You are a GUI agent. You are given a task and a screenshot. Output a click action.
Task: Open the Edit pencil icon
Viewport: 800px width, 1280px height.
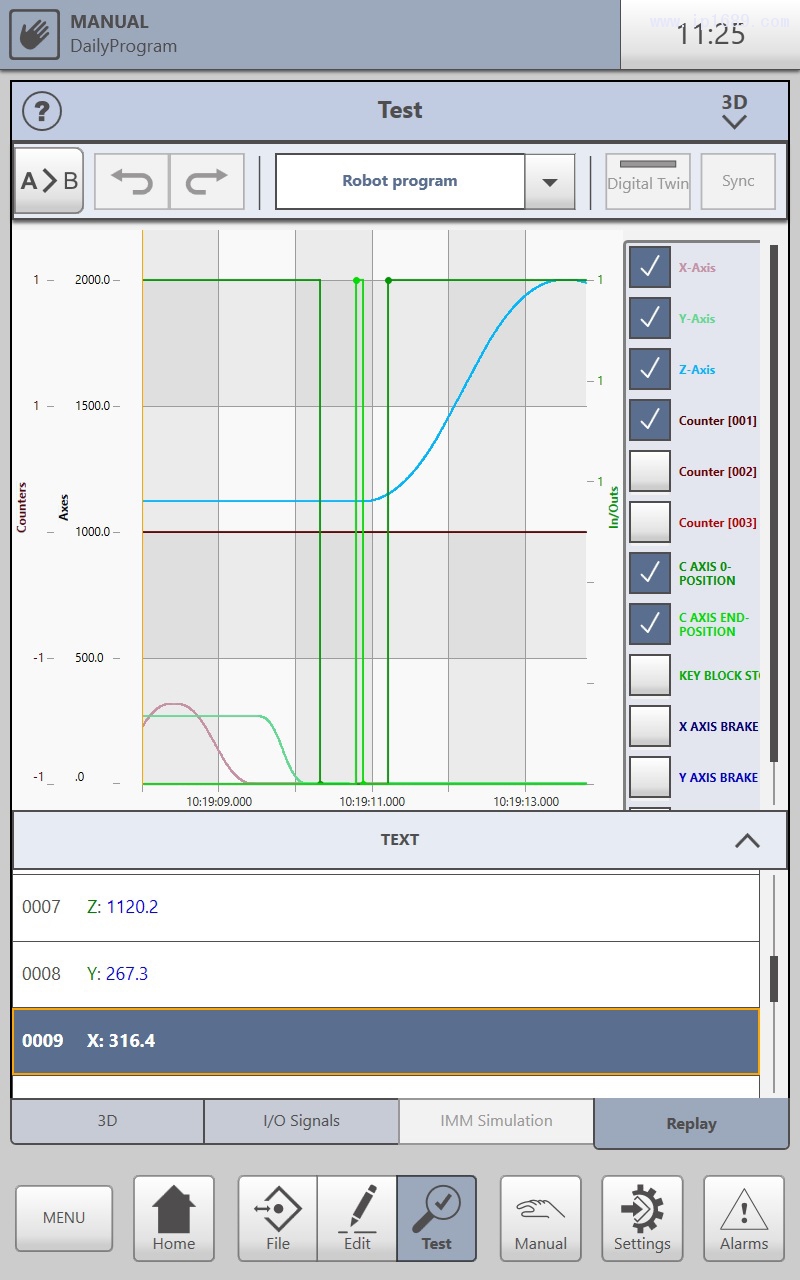pos(357,1217)
